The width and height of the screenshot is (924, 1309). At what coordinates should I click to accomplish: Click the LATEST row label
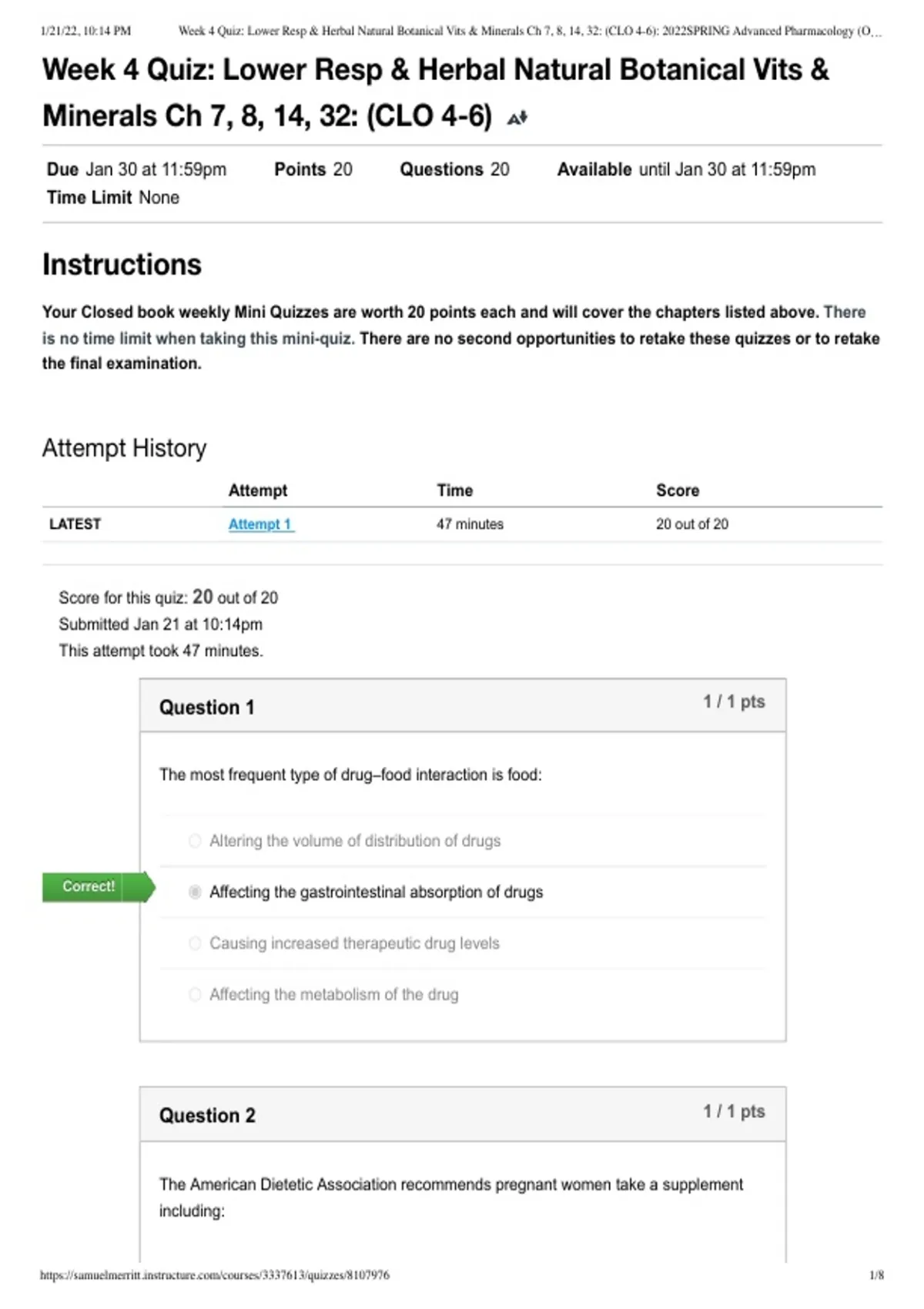tap(75, 524)
